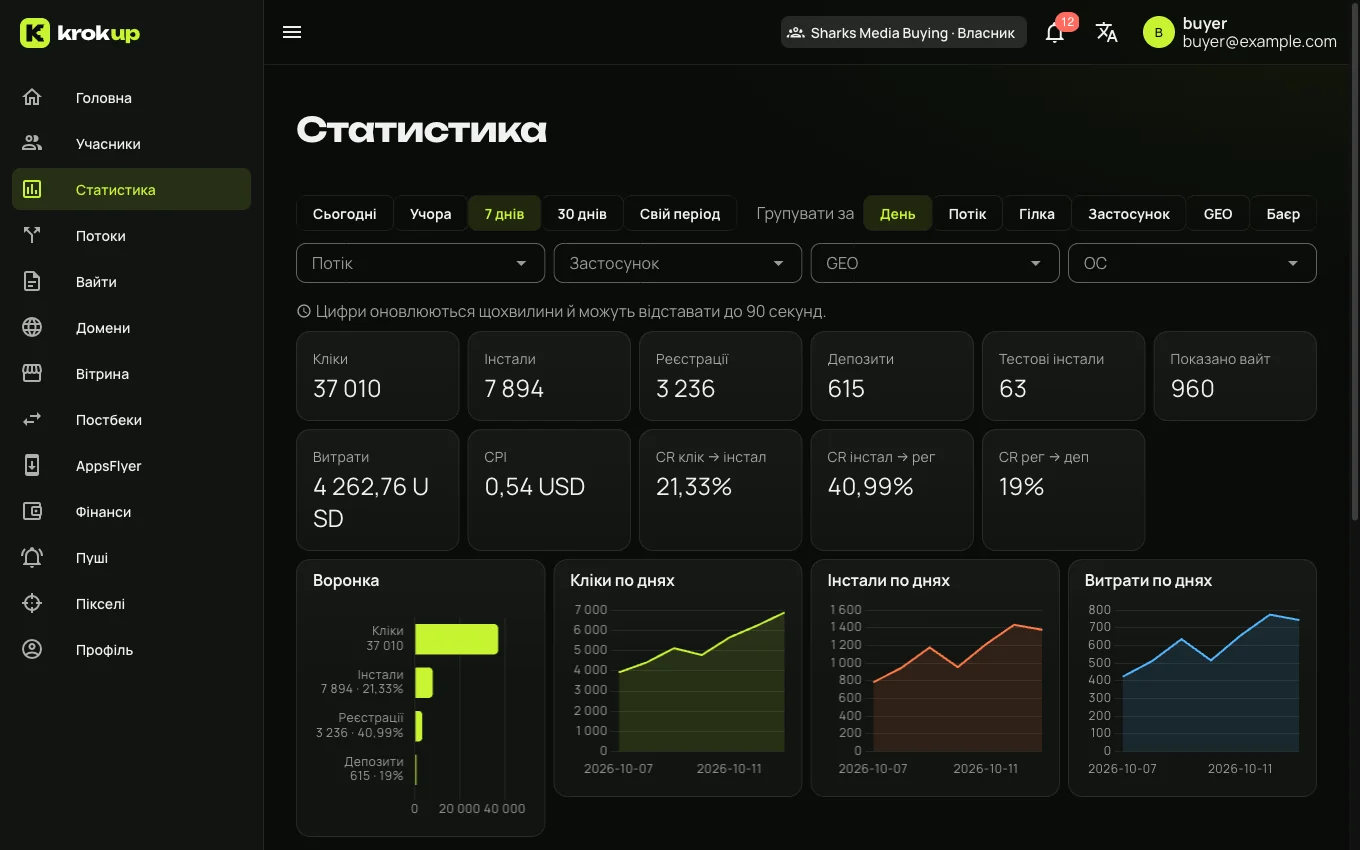The height and width of the screenshot is (850, 1360).
Task: Click the buyer profile avatar
Action: (x=1158, y=32)
